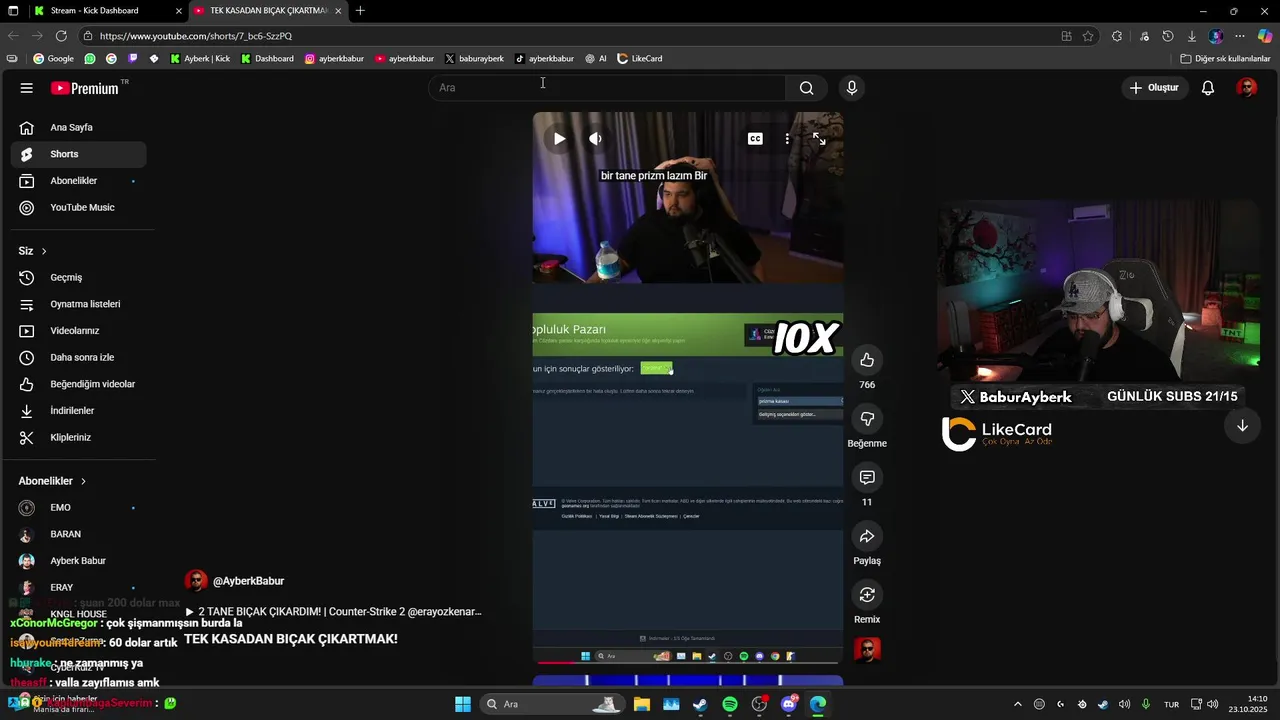Open a new browser tab

360,11
